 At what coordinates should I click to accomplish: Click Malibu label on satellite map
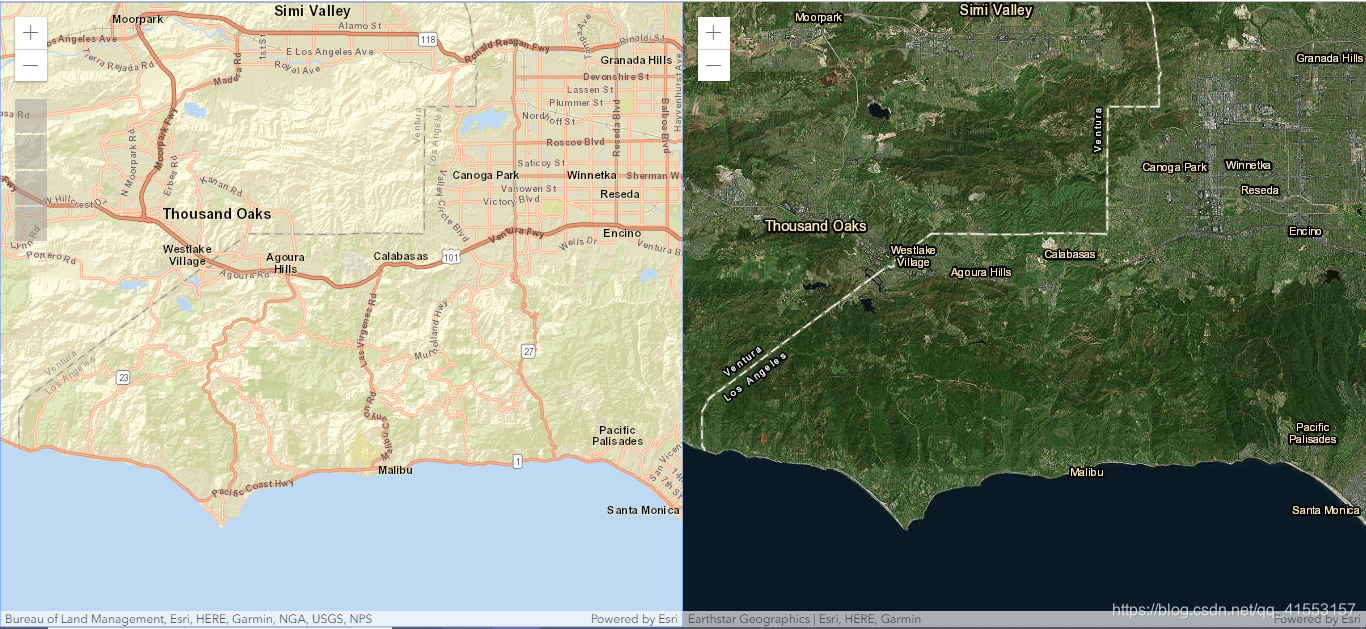click(x=1087, y=471)
